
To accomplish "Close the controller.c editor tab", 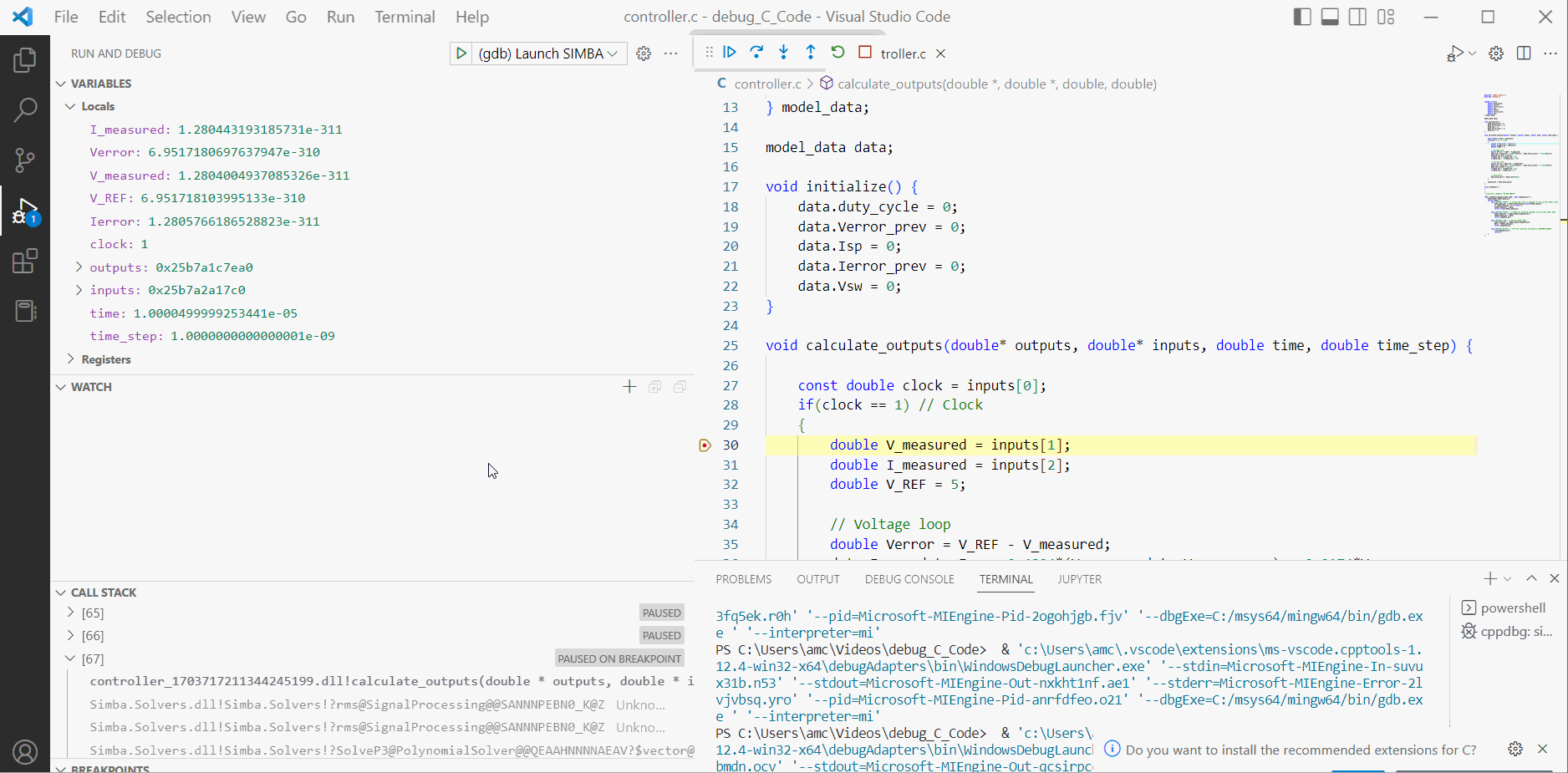I will point(940,53).
